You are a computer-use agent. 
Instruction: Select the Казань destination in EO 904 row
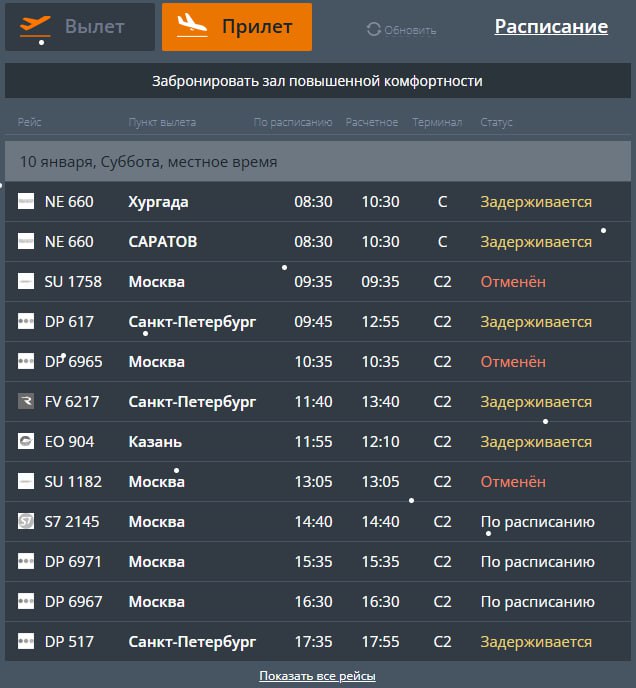154,442
